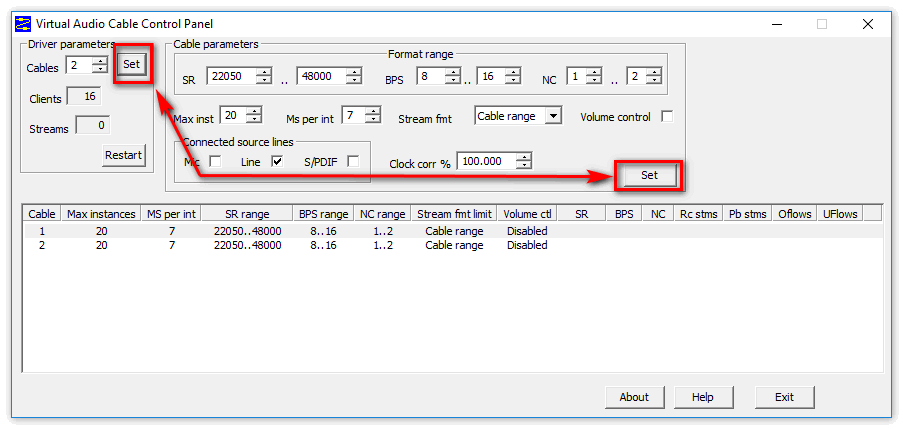Click the Clock corr % field showing 100.000
Viewport: 903px width, 429px height.
point(487,161)
